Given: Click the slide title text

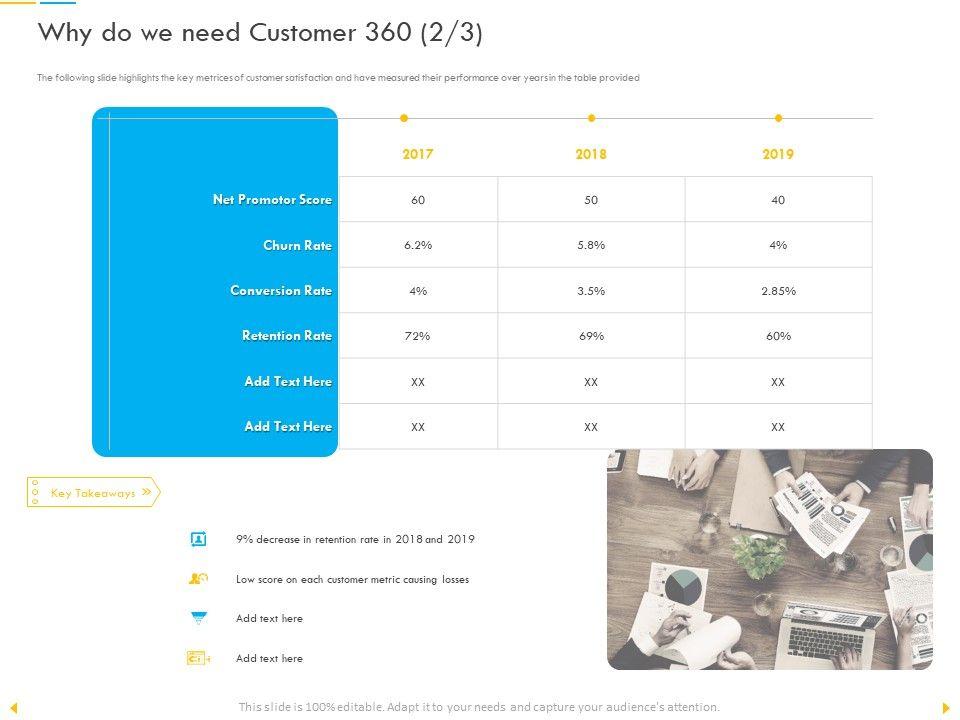Looking at the screenshot, I should 260,33.
